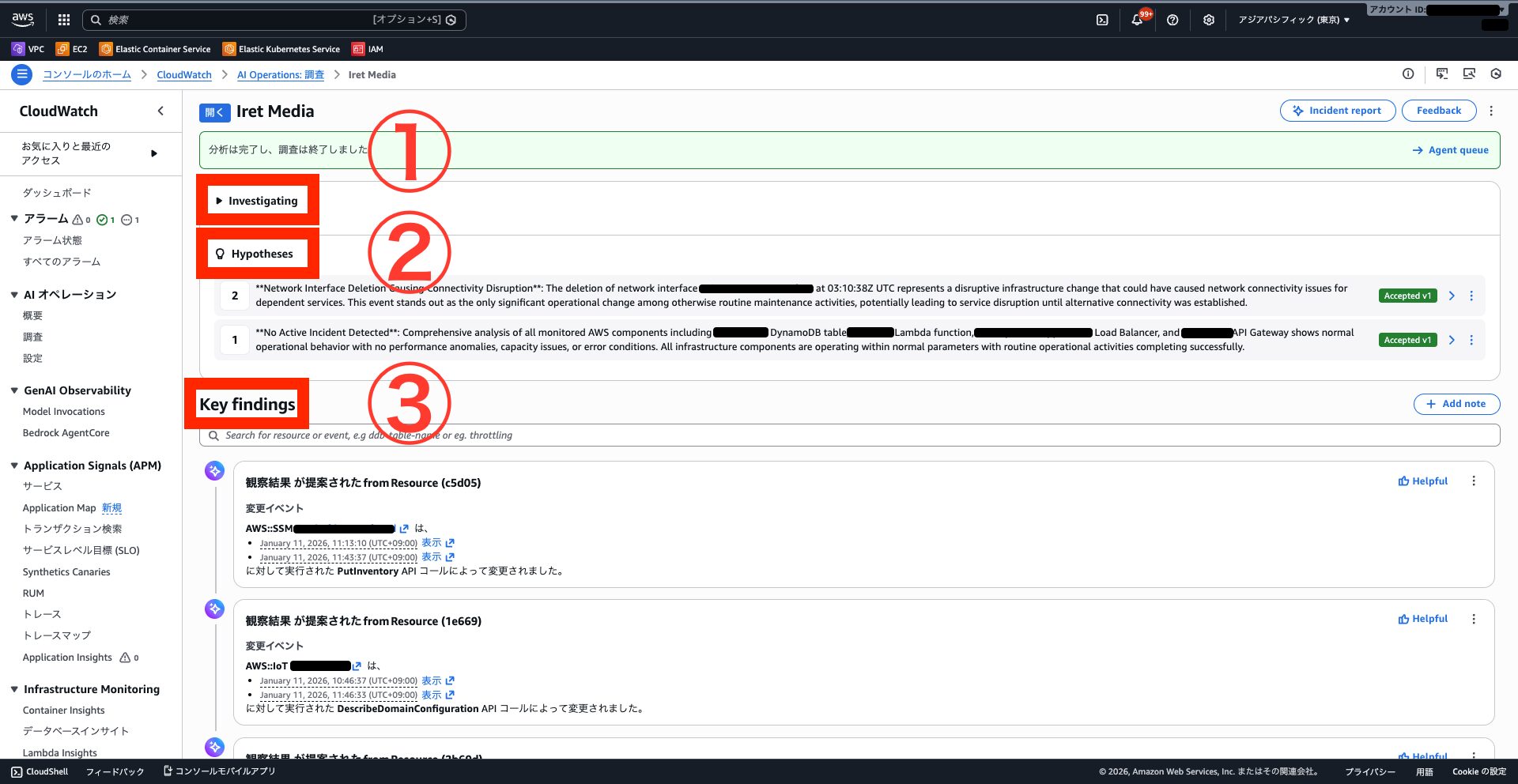Expand hypothesis 1 details chevron
The image size is (1518, 784).
1452,340
